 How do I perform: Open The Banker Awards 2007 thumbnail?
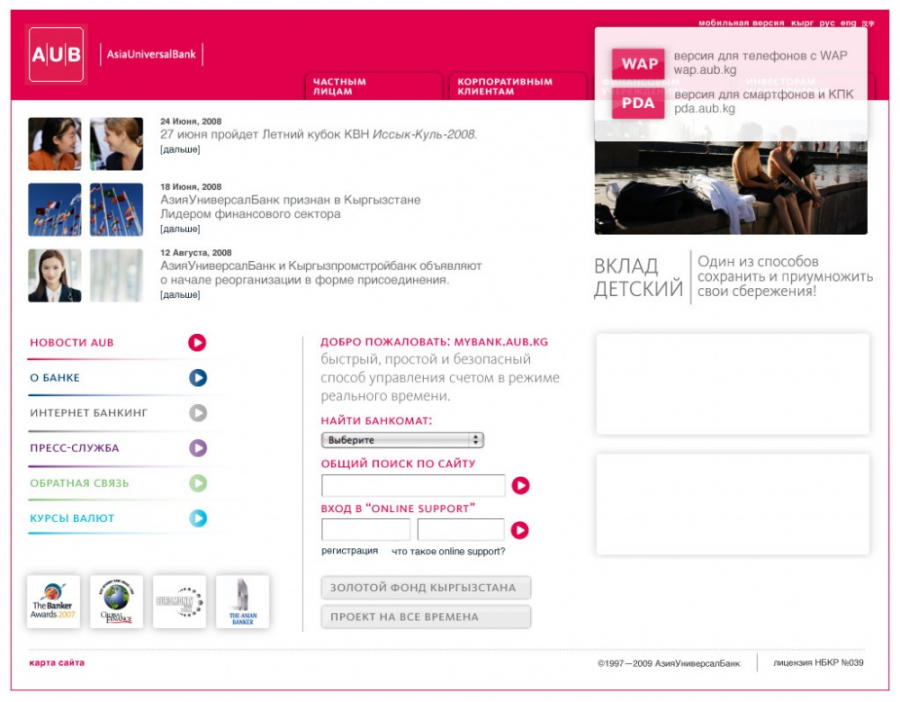53,602
